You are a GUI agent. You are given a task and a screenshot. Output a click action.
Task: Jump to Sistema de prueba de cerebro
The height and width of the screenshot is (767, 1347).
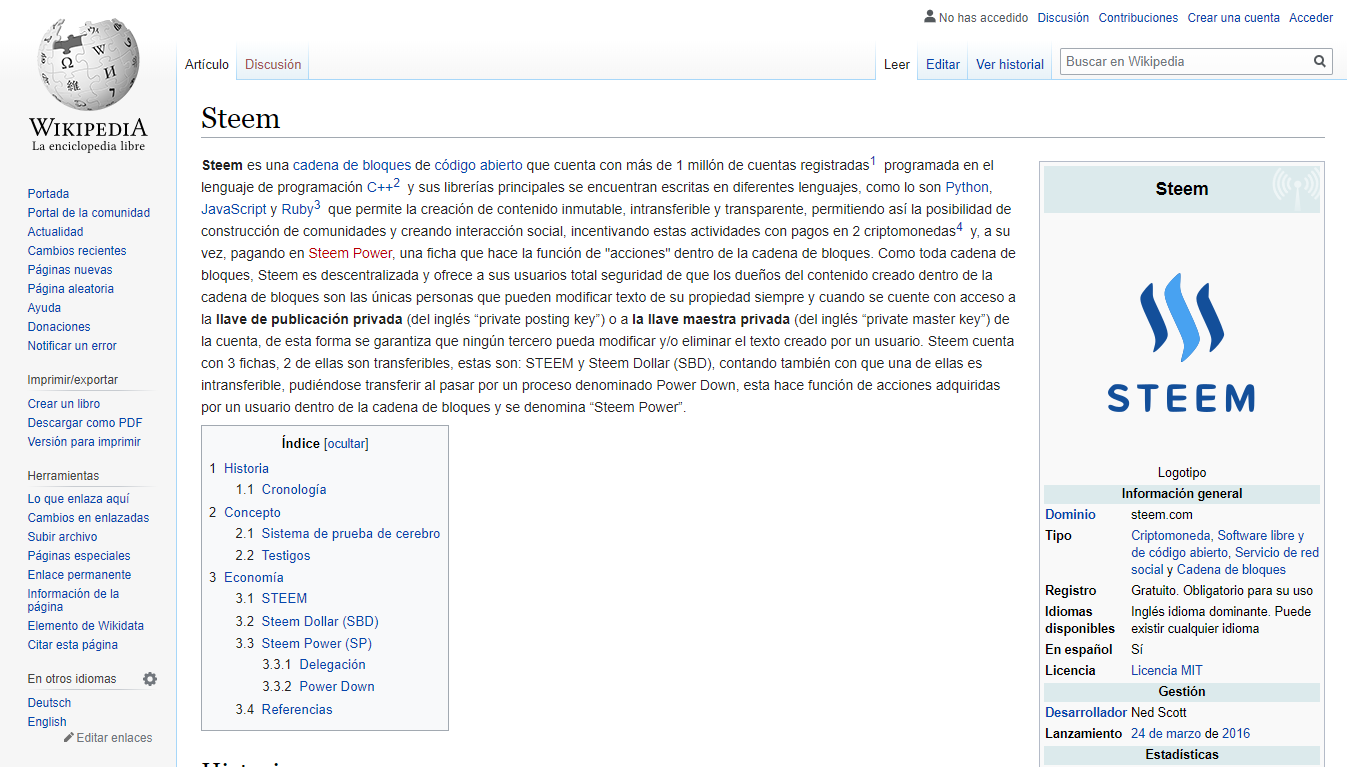[351, 534]
